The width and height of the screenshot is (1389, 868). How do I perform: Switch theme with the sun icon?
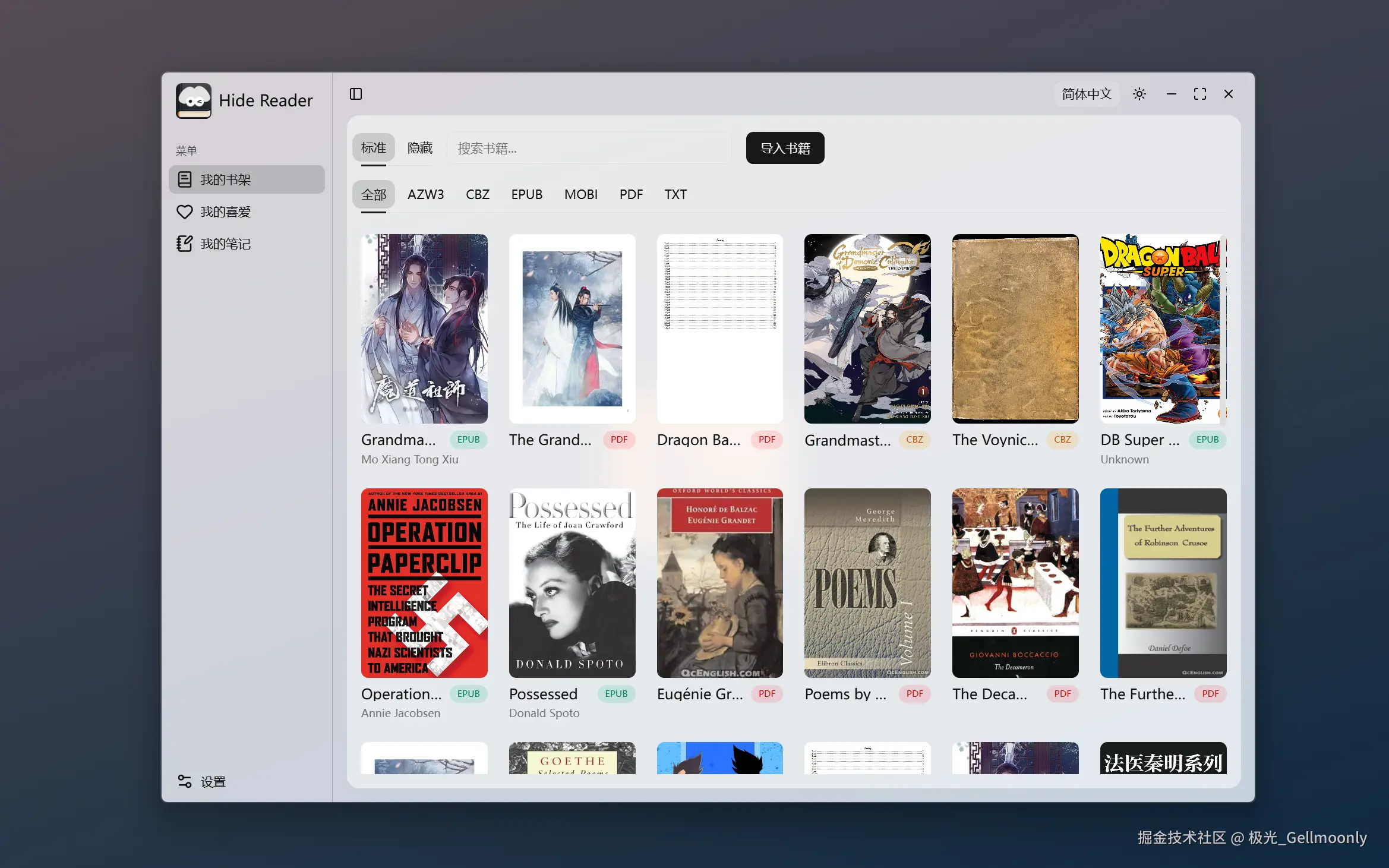click(1139, 94)
